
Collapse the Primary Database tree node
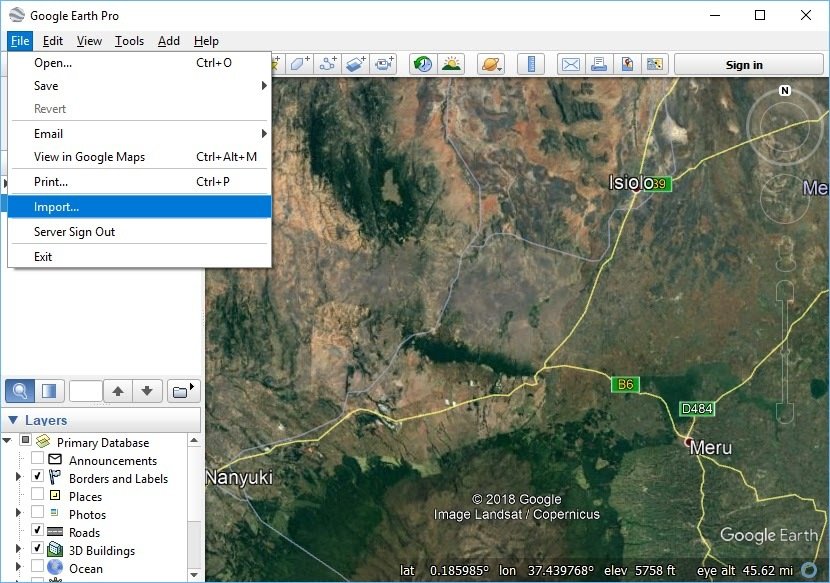pos(6,440)
